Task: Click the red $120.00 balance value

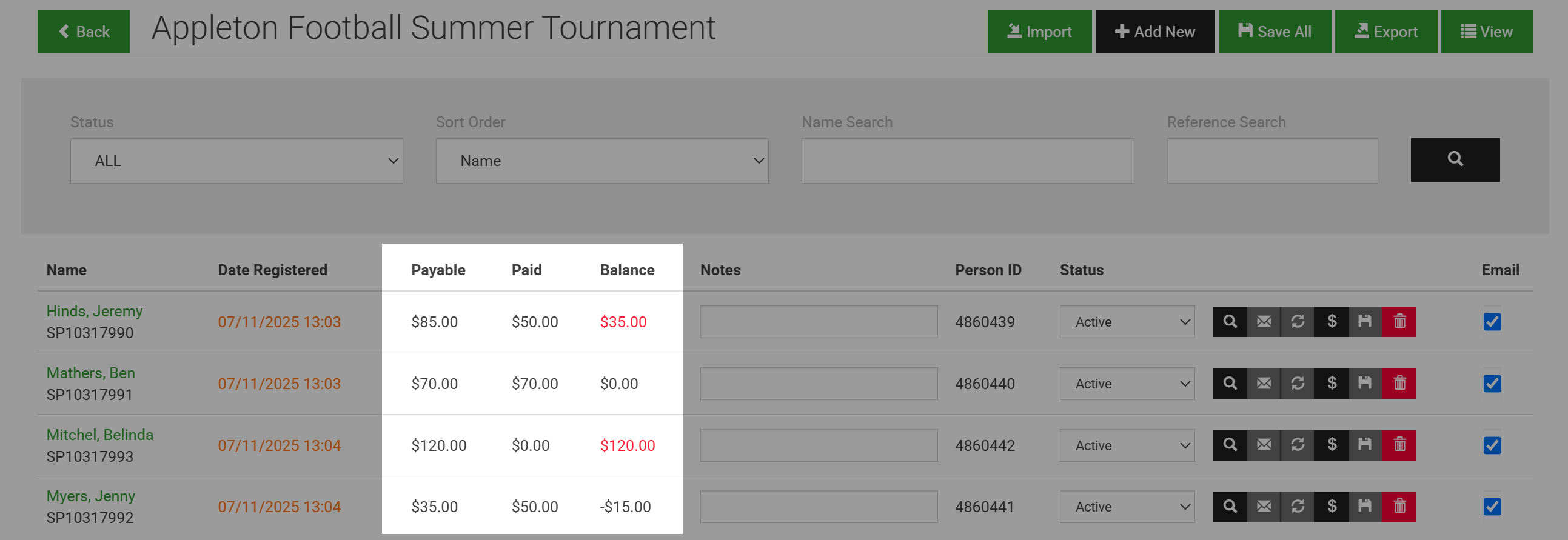Action: [x=628, y=445]
